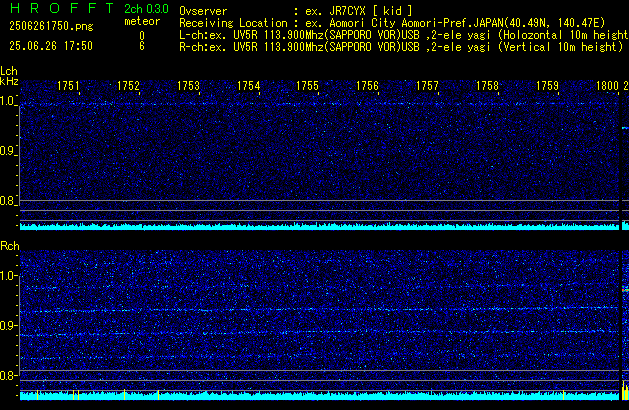Click the Receiving Location line Aomori City
The height and width of the screenshot is (410, 629).
(x=392, y=23)
